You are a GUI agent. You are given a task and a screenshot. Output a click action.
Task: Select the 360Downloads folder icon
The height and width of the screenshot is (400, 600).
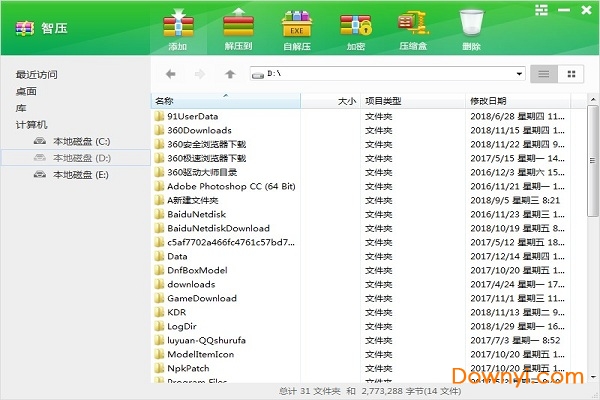(159, 130)
